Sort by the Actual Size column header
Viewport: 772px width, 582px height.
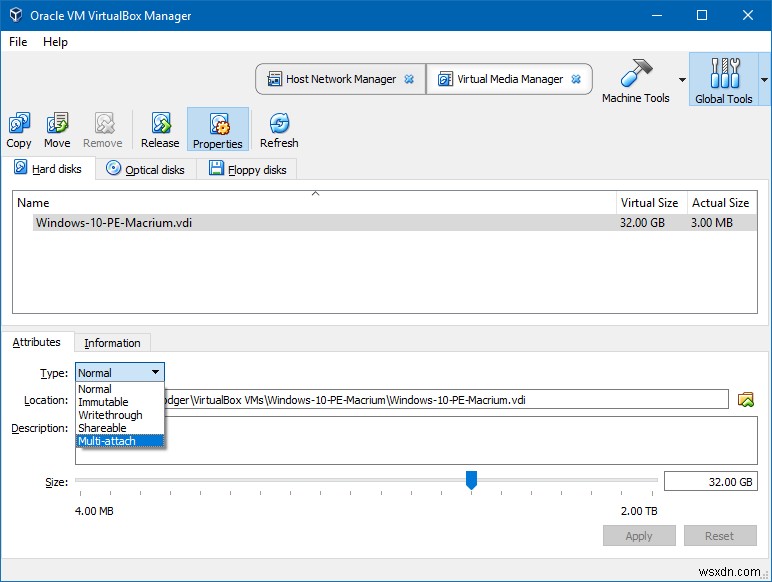pyautogui.click(x=721, y=202)
